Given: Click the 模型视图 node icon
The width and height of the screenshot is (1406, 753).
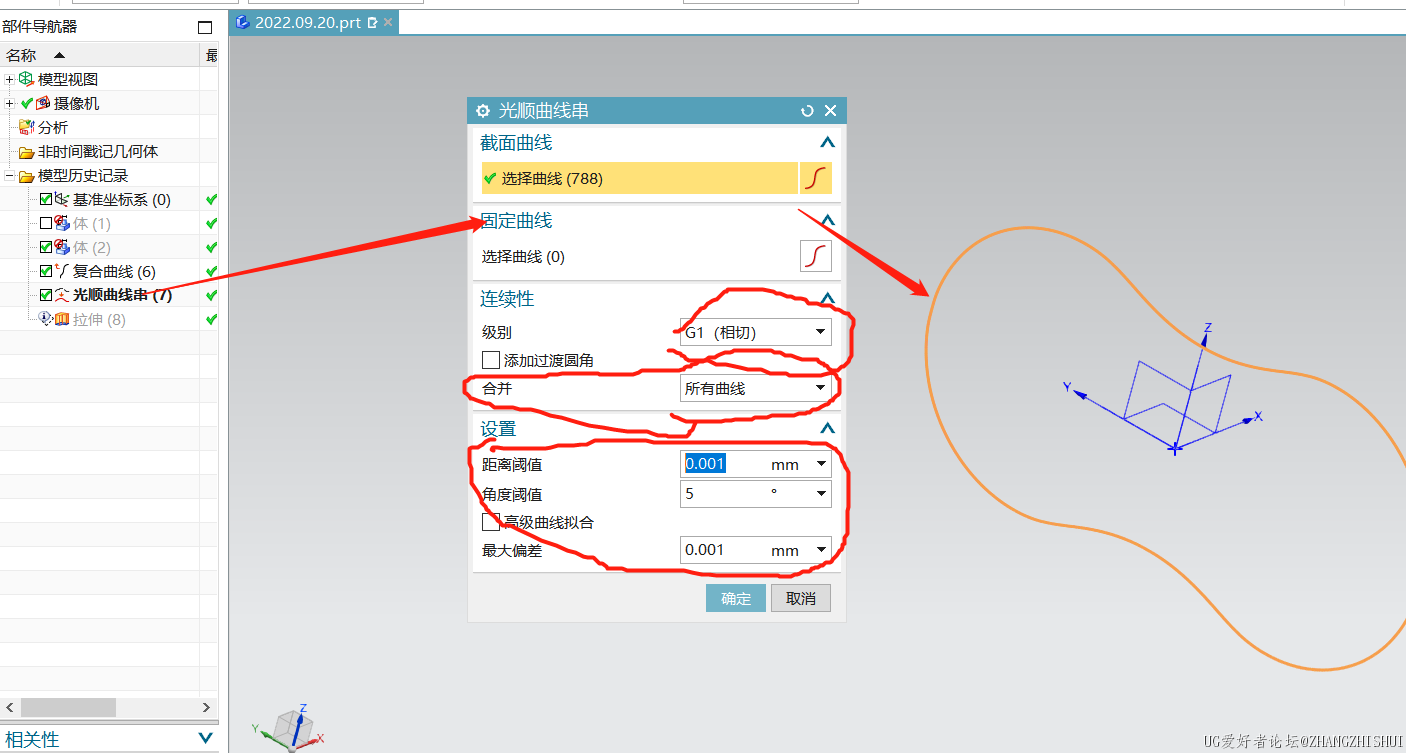Looking at the screenshot, I should pyautogui.click(x=26, y=79).
